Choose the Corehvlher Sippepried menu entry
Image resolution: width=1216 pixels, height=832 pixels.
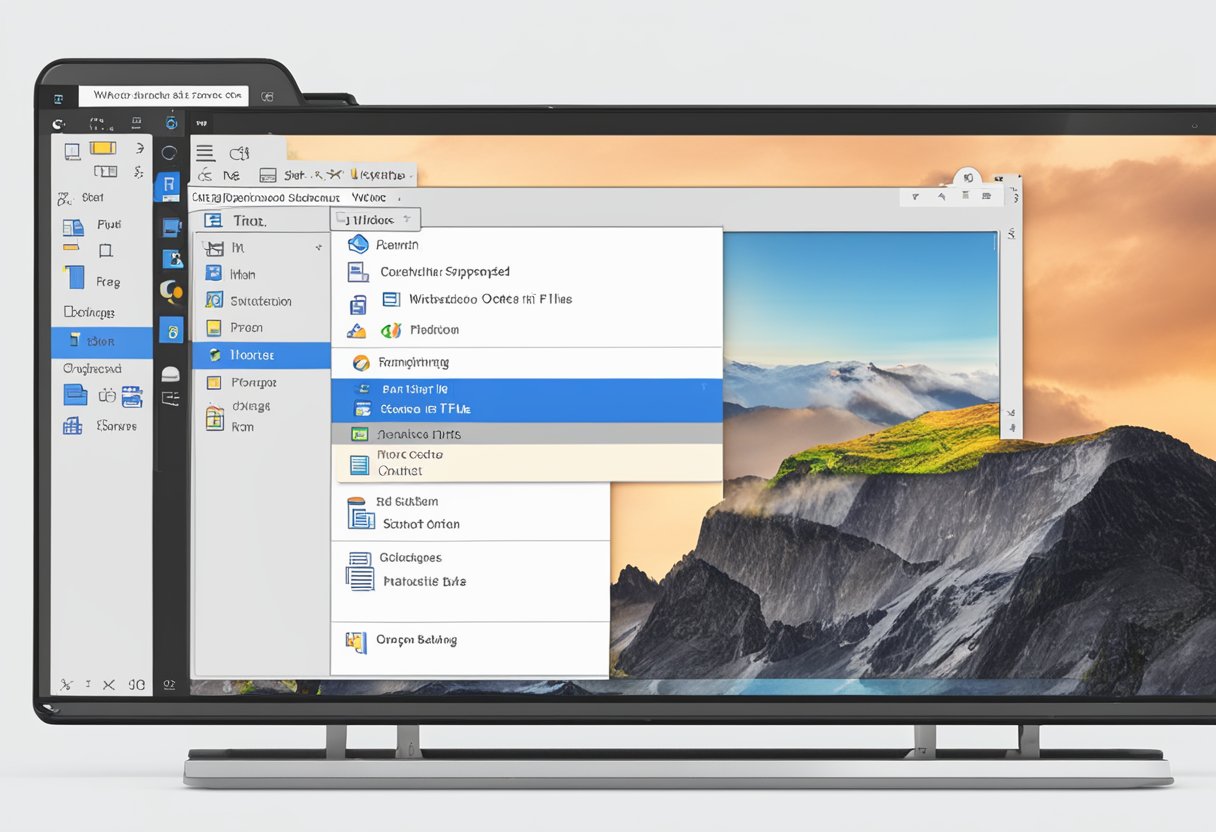(444, 272)
